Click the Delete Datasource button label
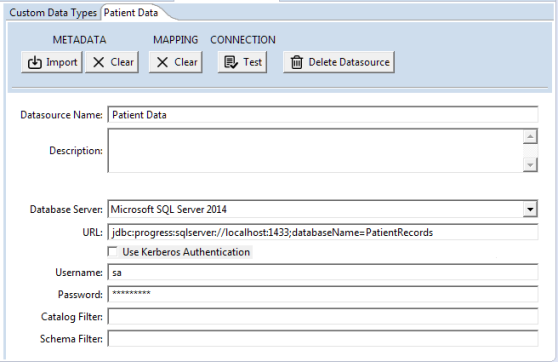This screenshot has height=362, width=558. (349, 62)
